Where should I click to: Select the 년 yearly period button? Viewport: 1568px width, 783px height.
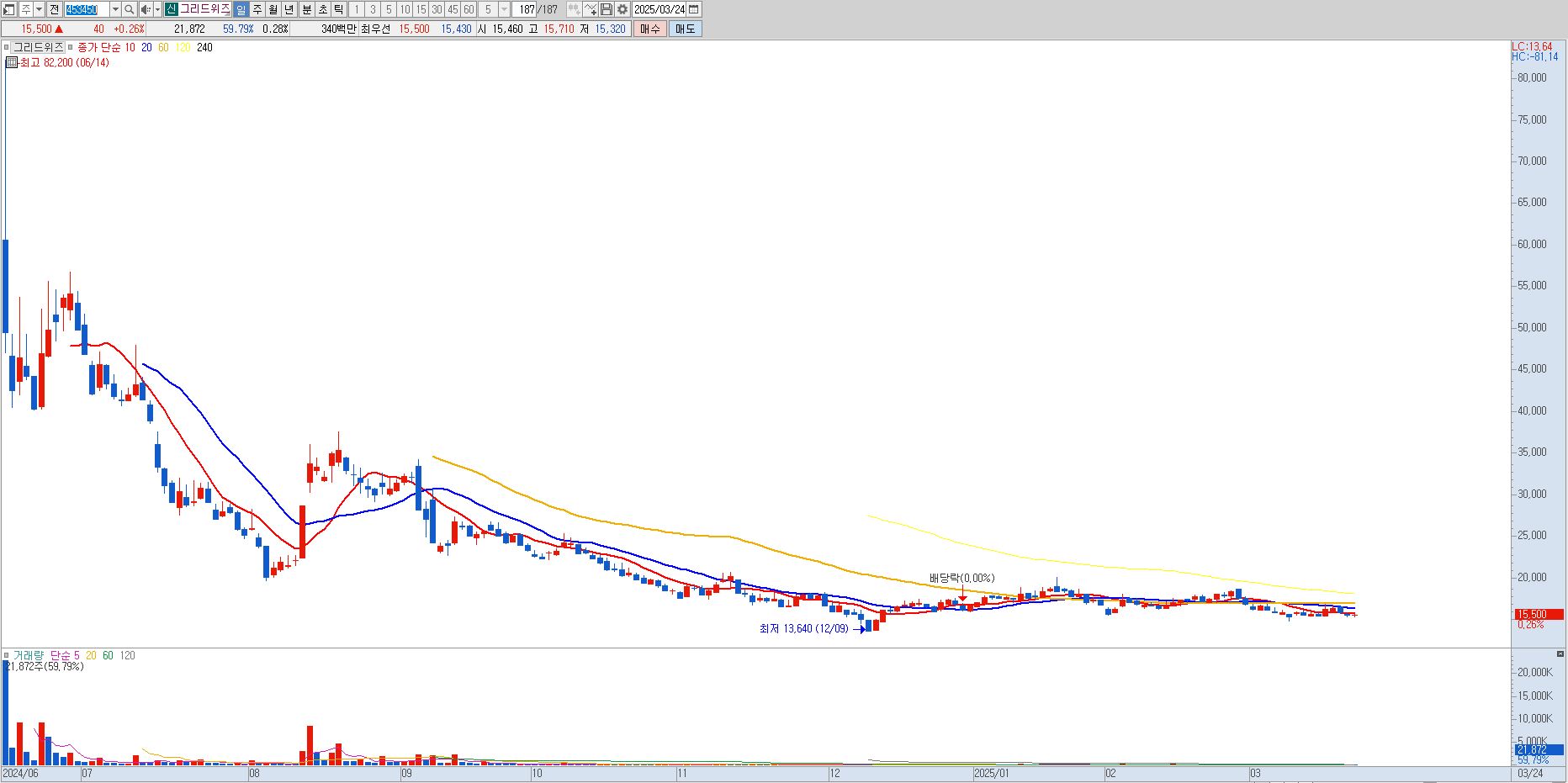[x=289, y=9]
